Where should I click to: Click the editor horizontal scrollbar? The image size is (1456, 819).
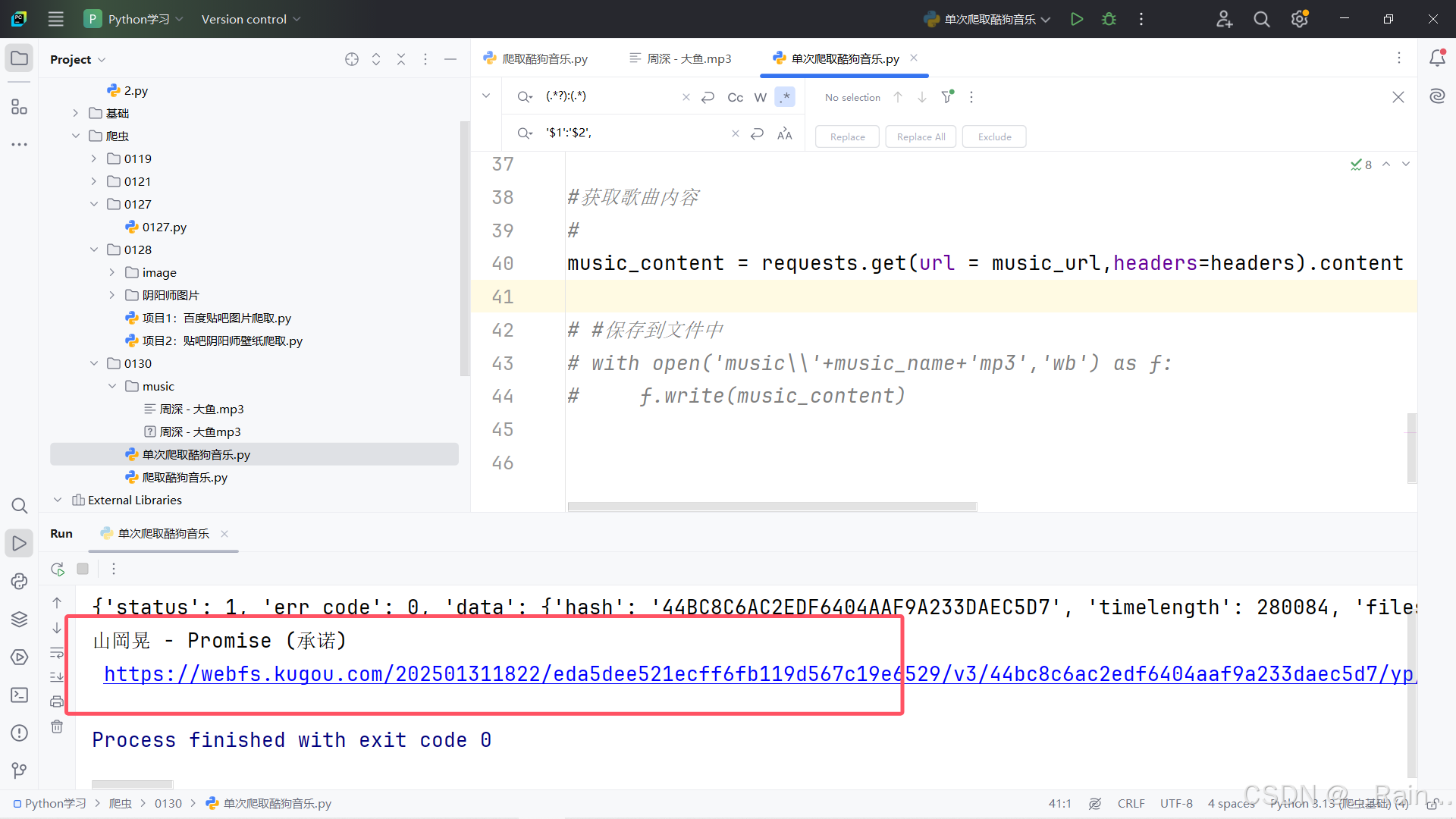pos(771,506)
